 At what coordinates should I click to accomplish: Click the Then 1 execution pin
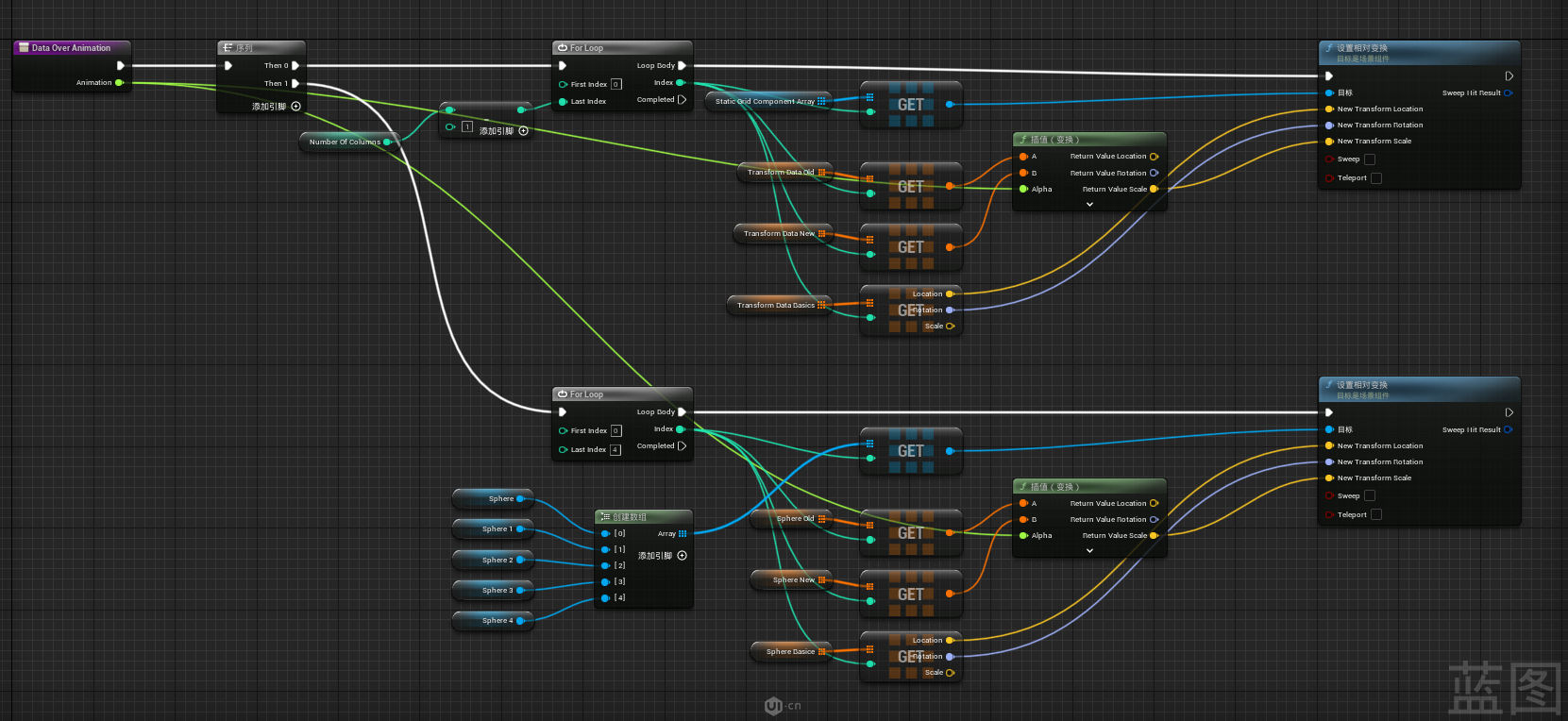(295, 84)
